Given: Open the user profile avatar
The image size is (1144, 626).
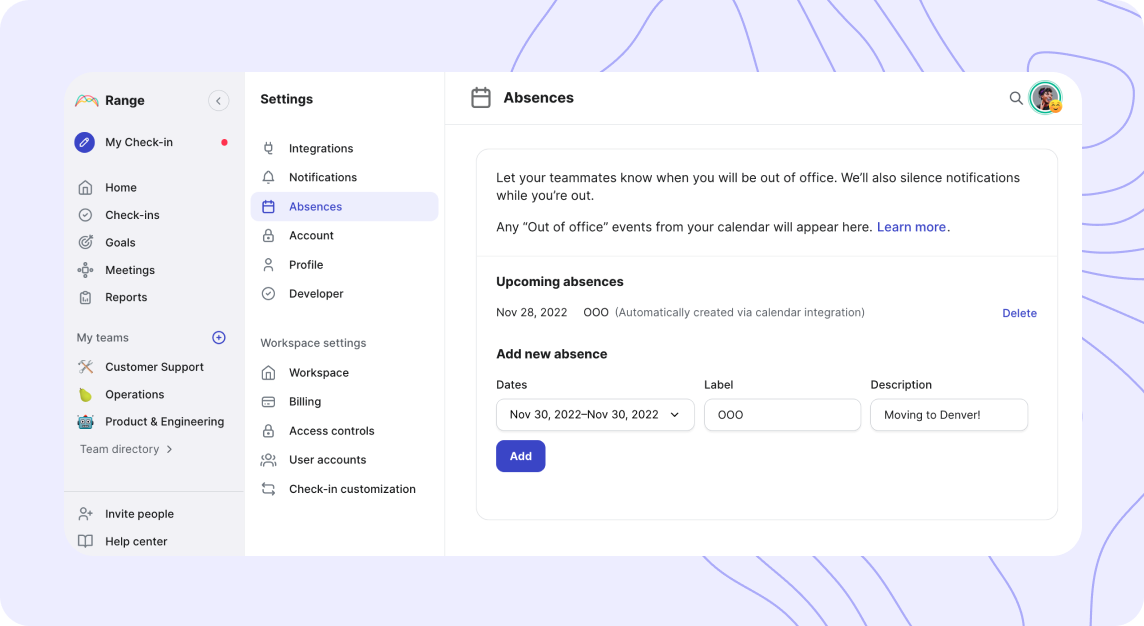Looking at the screenshot, I should tap(1046, 98).
